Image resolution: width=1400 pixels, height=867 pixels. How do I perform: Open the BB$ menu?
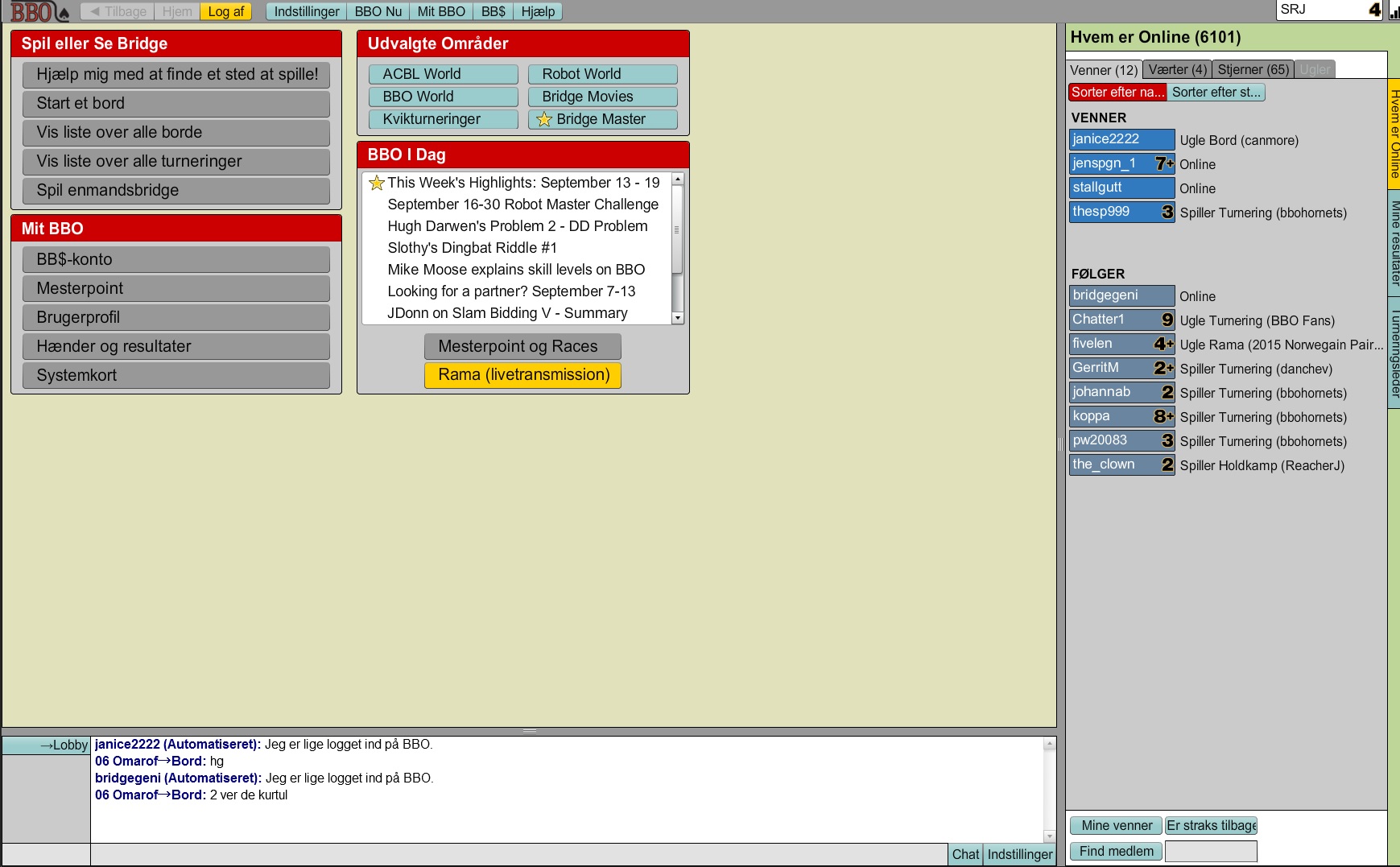click(494, 11)
